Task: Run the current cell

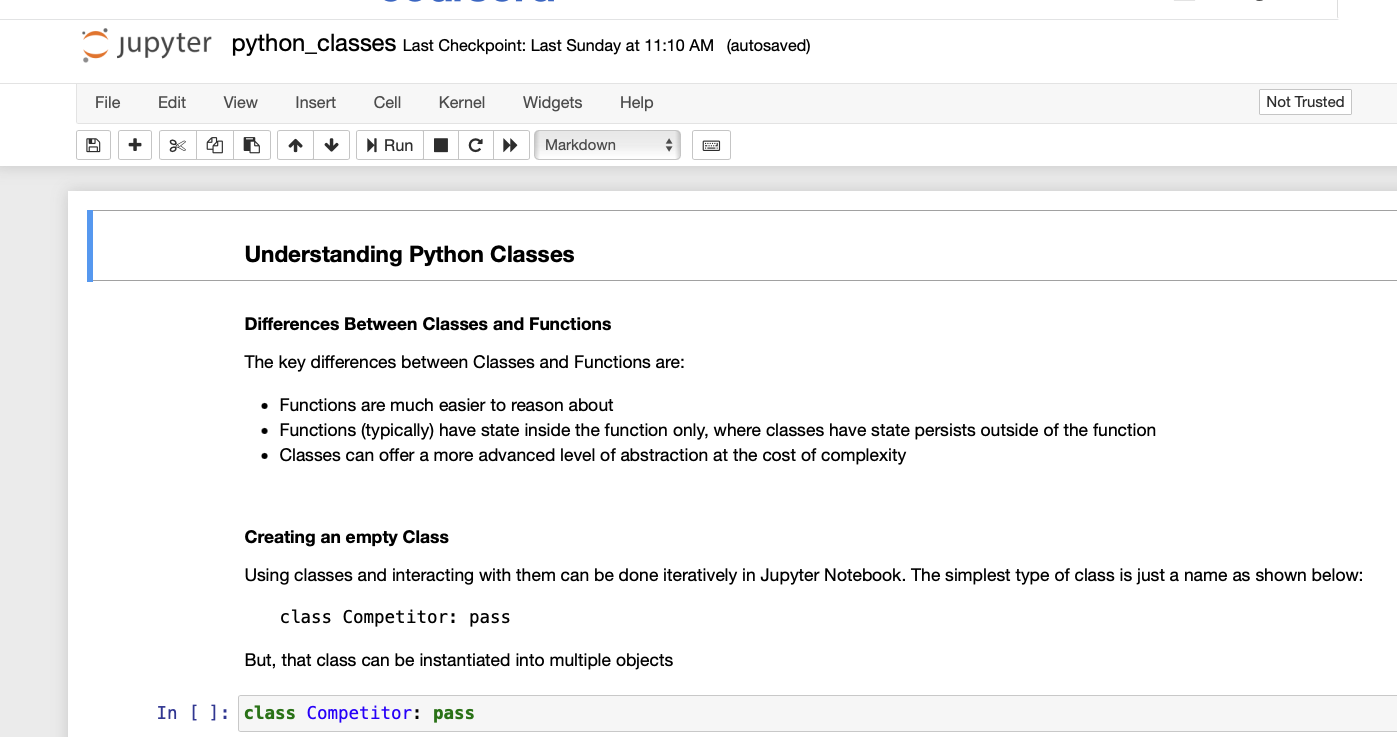Action: [x=389, y=145]
